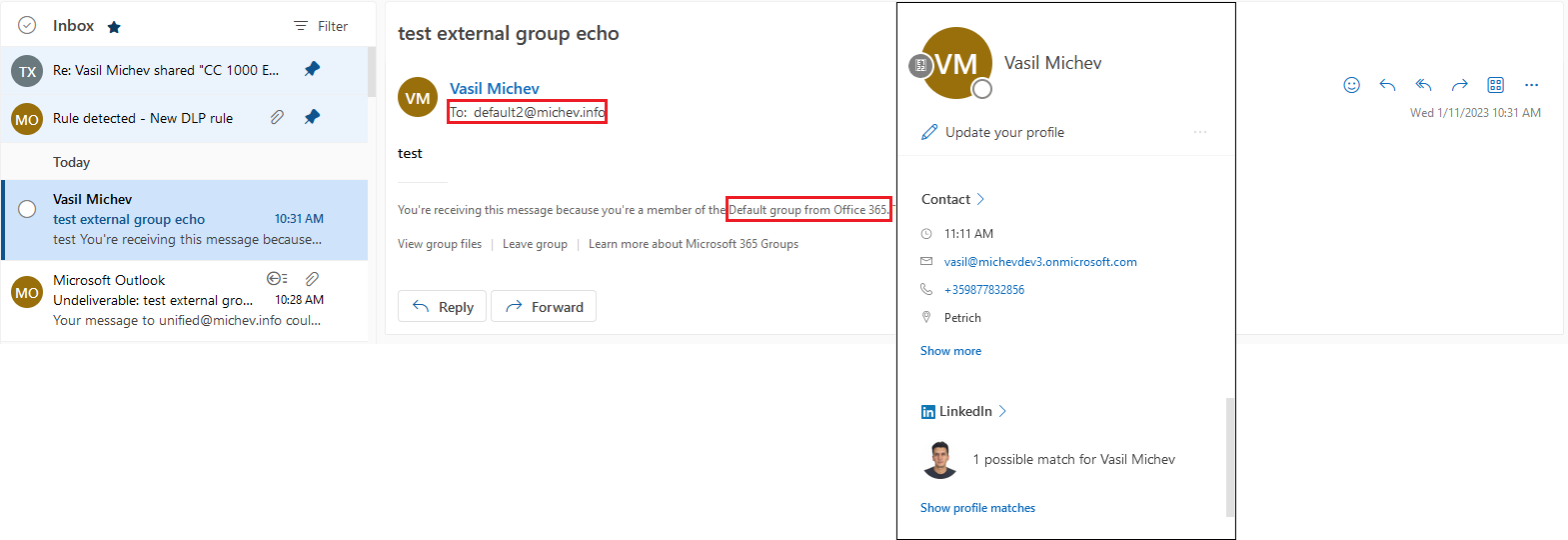This screenshot has height=540, width=1568.
Task: Click the Leave group link
Action: click(535, 244)
